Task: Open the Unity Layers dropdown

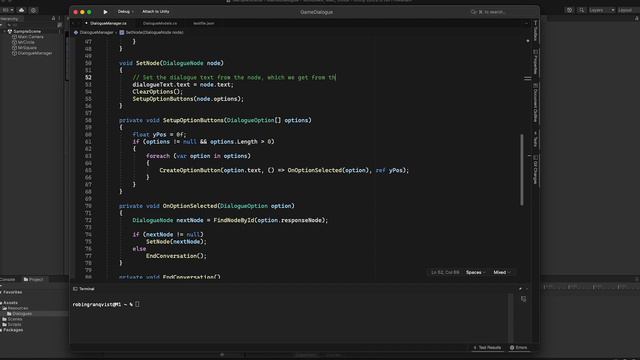Action: pos(602,10)
